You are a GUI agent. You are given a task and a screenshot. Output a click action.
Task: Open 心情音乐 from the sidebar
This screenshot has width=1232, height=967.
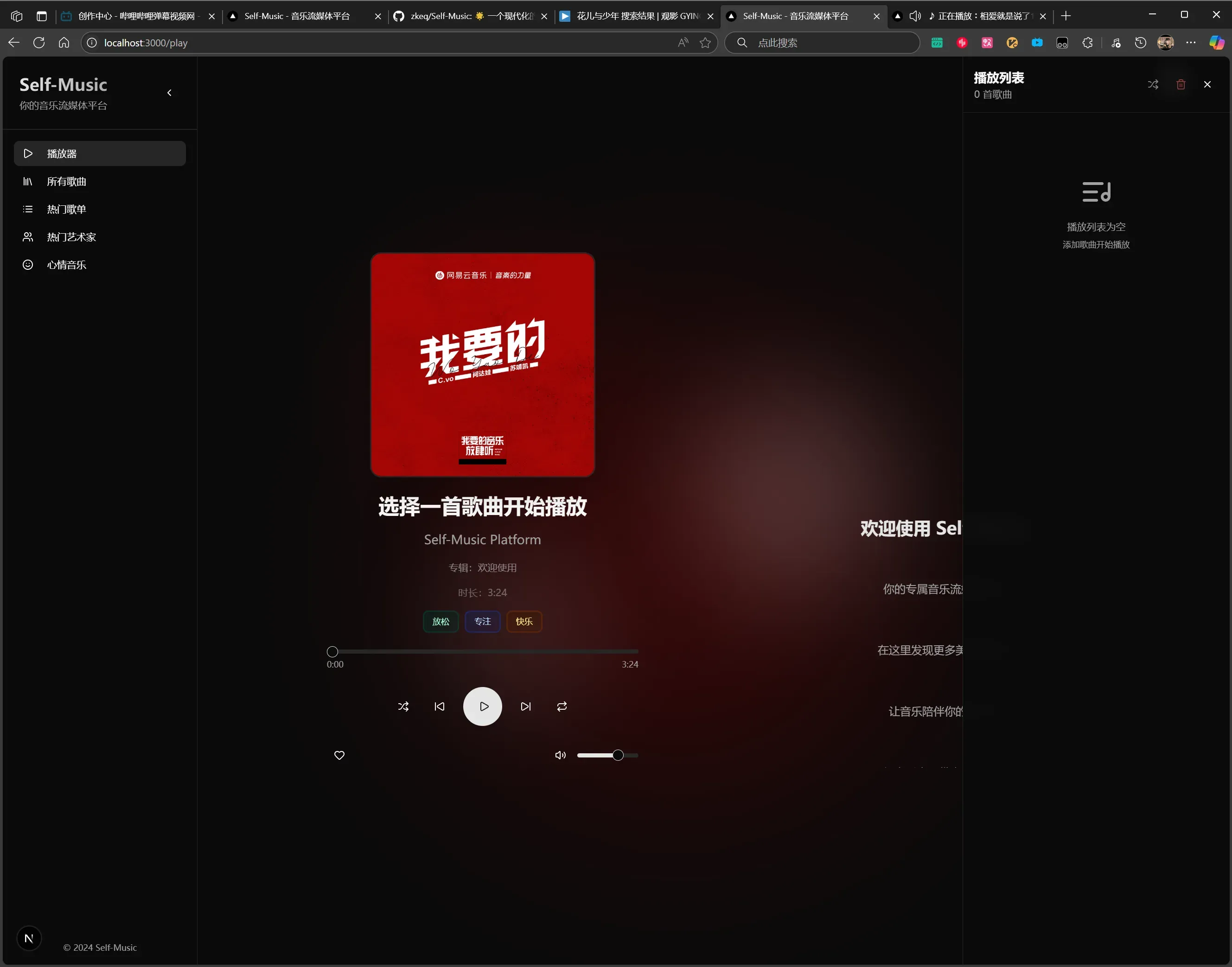tap(66, 265)
